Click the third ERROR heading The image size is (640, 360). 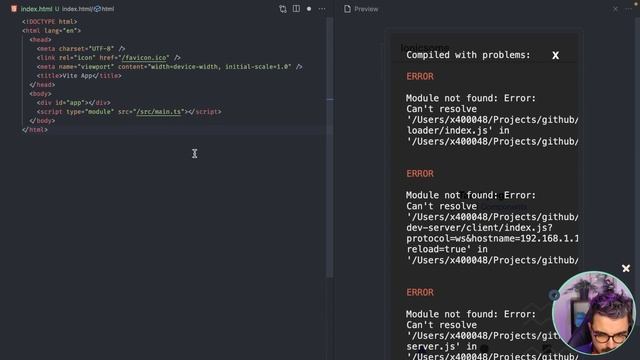pyautogui.click(x=420, y=292)
